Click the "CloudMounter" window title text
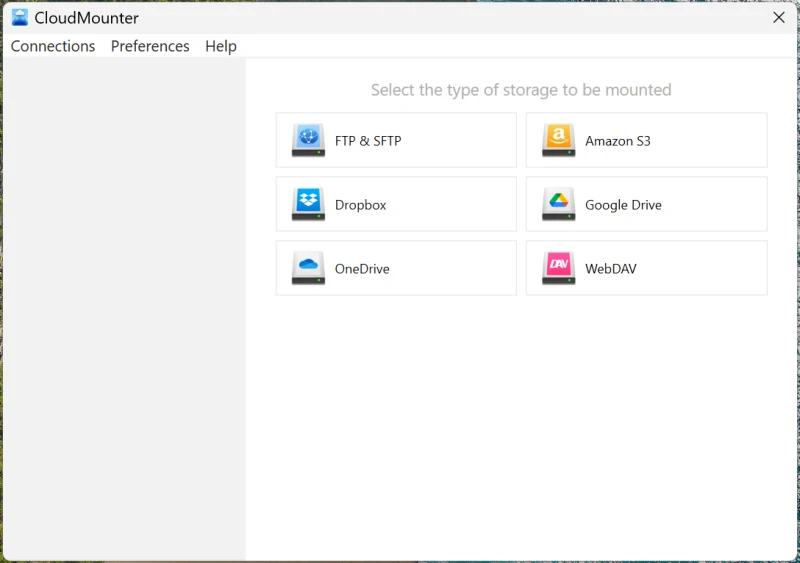This screenshot has width=800, height=563. (87, 18)
